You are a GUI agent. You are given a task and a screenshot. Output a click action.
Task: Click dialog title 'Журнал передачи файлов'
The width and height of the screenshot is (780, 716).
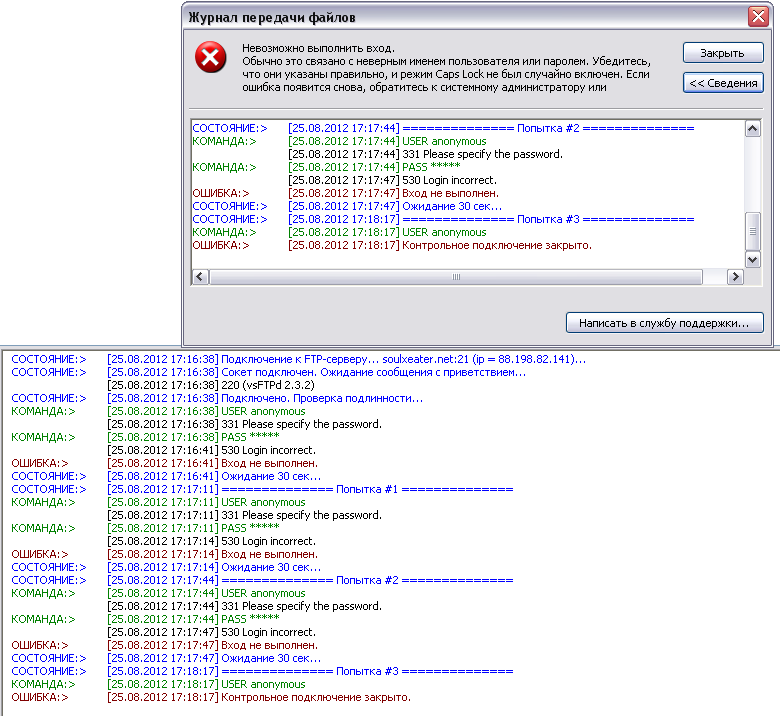pyautogui.click(x=272, y=17)
